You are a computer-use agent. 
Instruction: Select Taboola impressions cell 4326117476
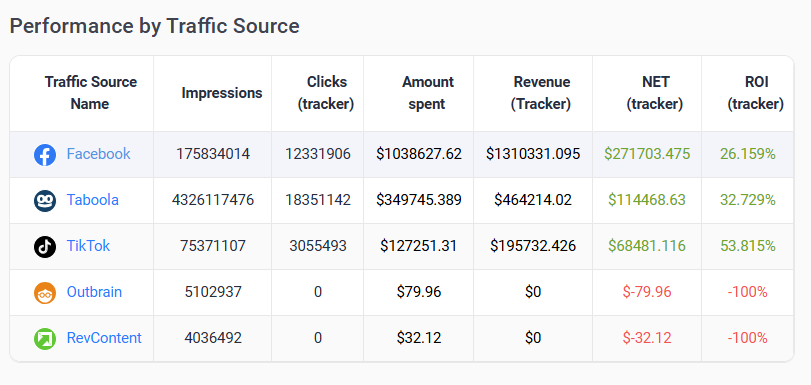(213, 200)
